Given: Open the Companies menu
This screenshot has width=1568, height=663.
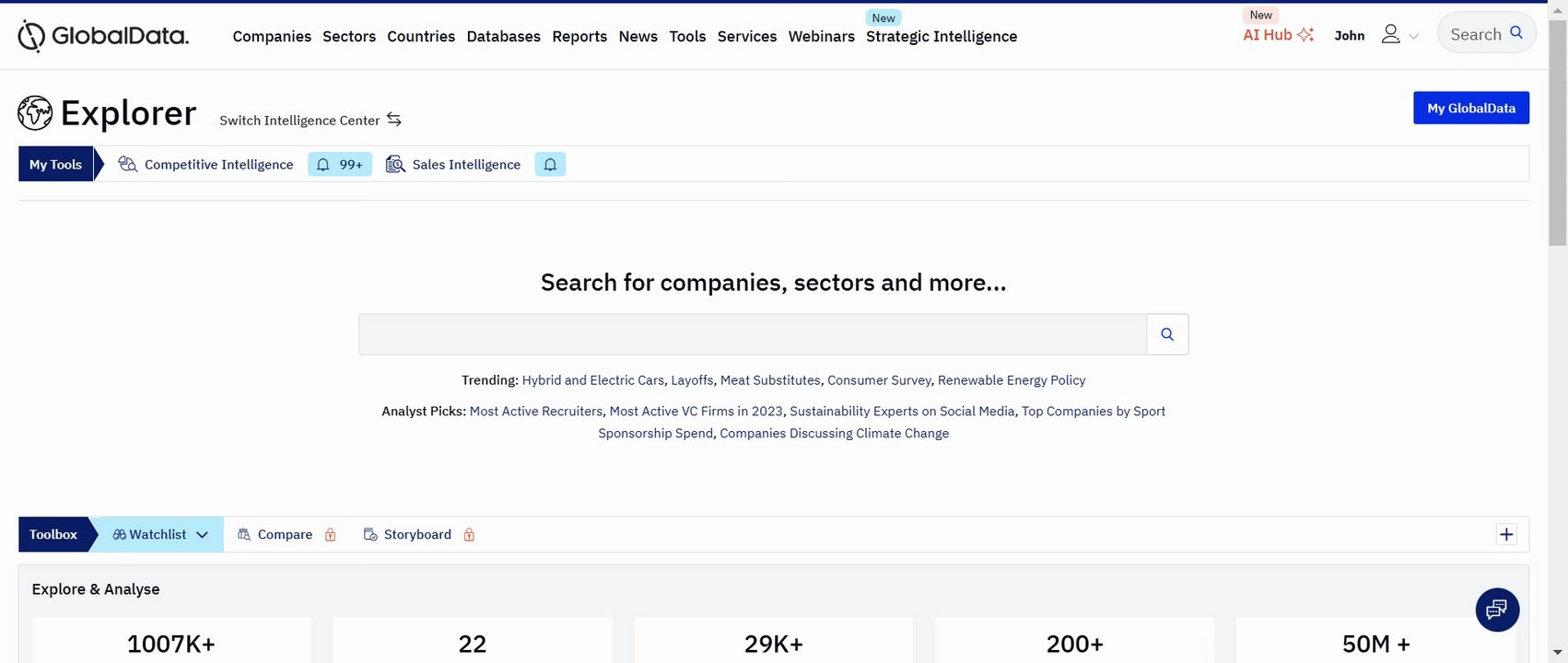Looking at the screenshot, I should 272,37.
